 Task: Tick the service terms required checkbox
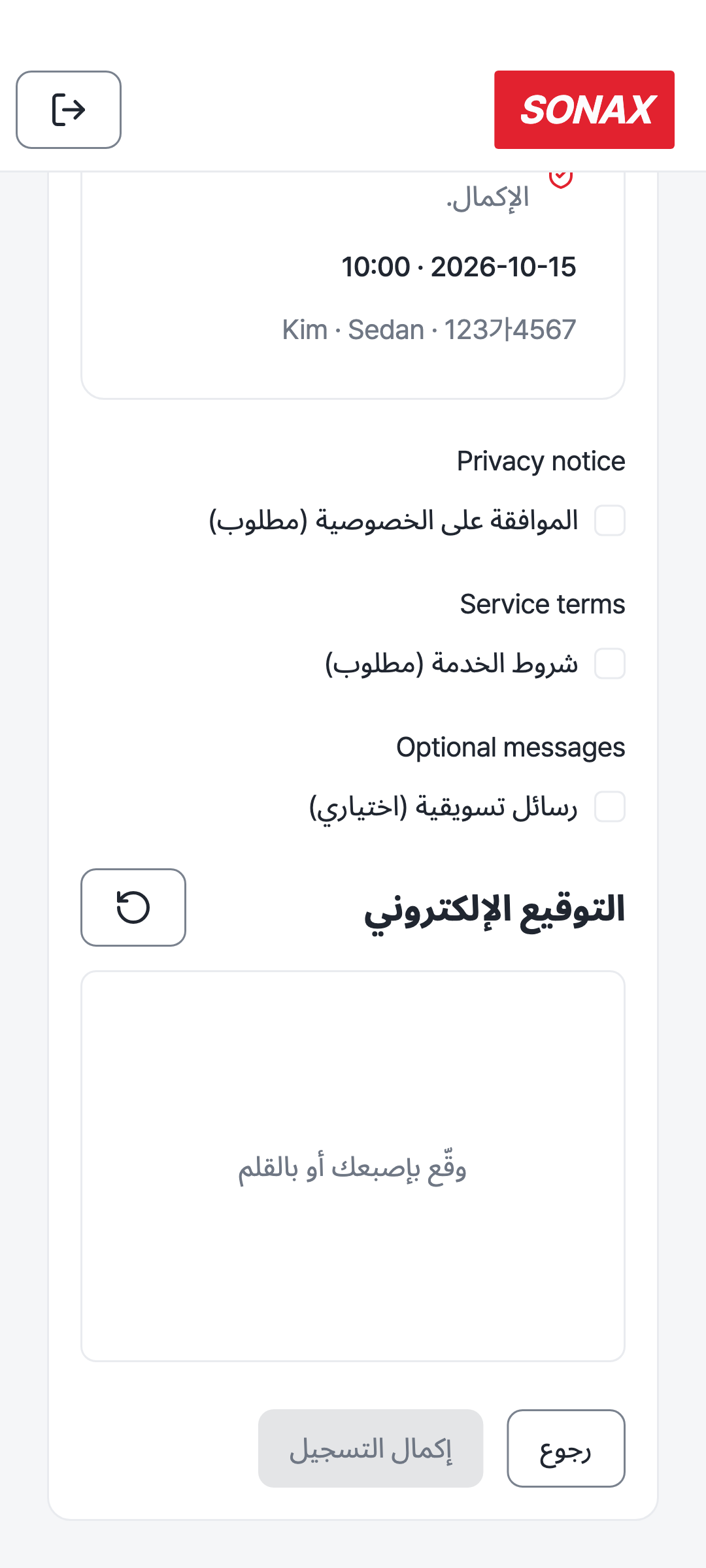coord(610,664)
